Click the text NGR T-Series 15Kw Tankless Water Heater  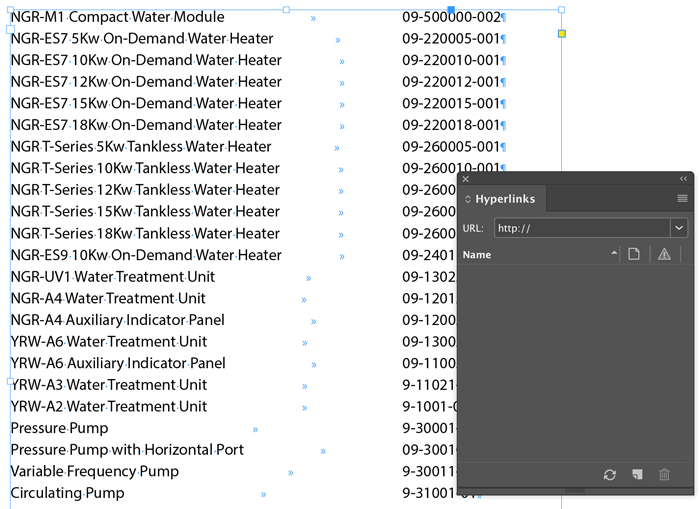(x=145, y=211)
